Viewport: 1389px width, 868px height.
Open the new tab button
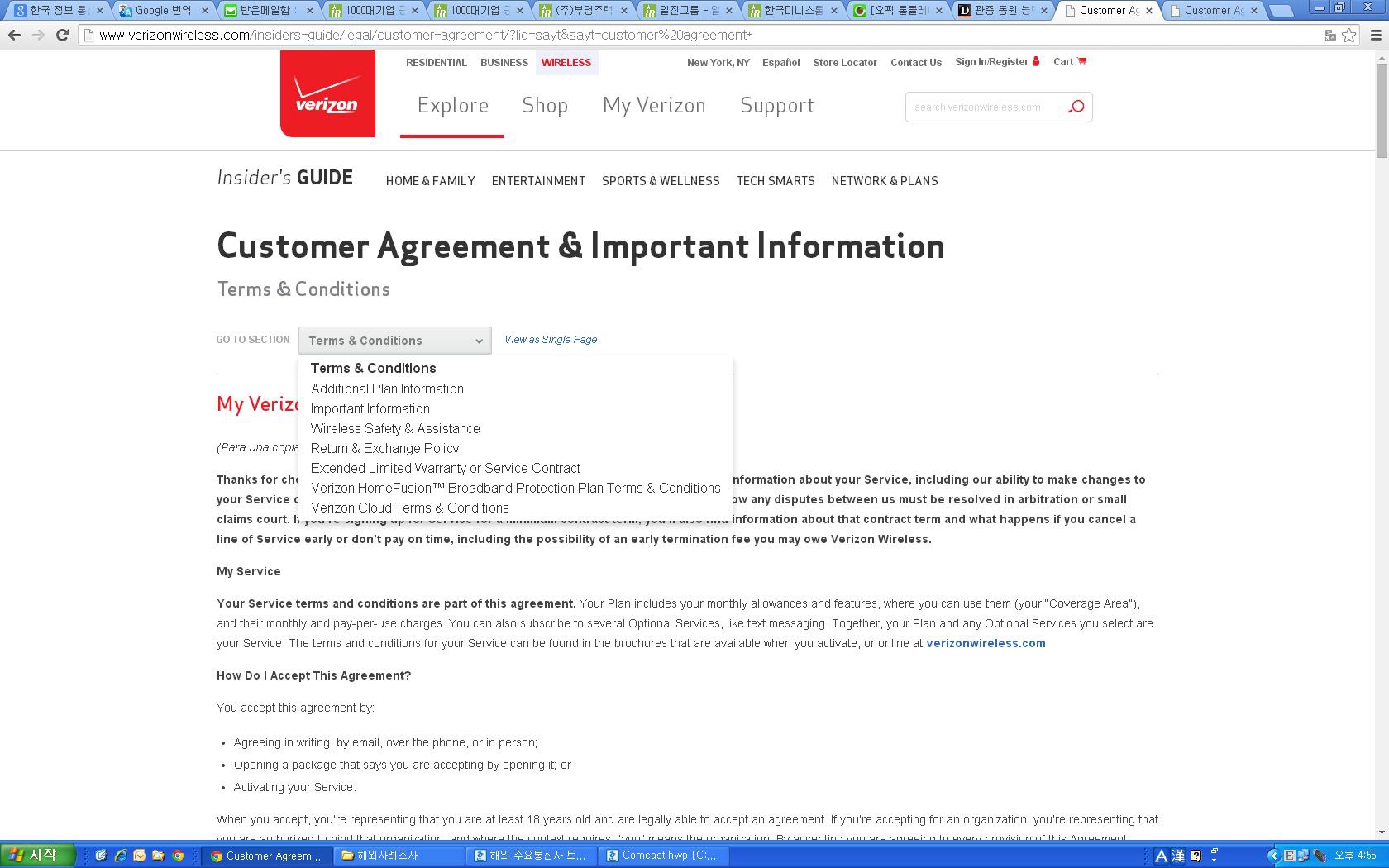tap(1281, 11)
